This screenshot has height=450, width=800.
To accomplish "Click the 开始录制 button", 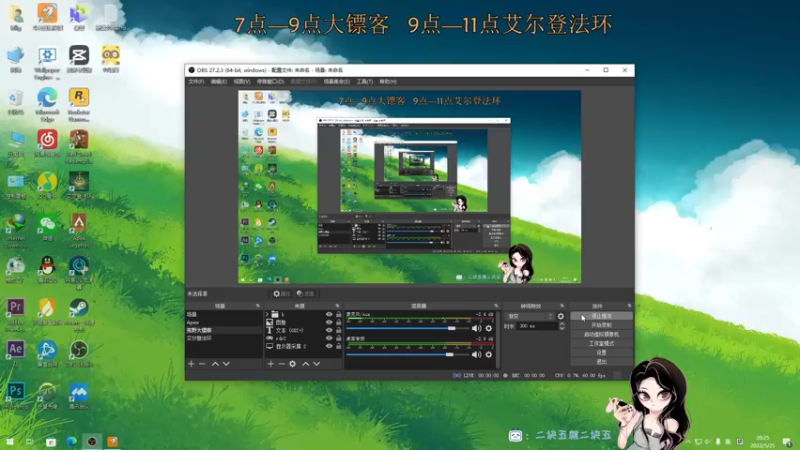I will pyautogui.click(x=602, y=326).
